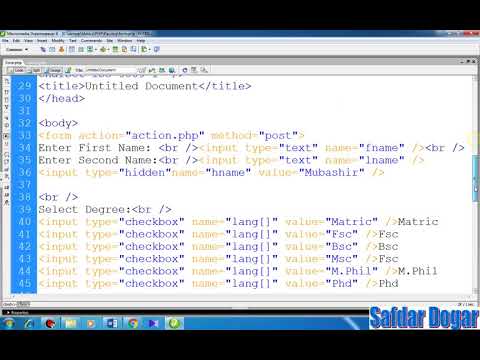Open the Visual Aids icon menu
Screen dimensions: 480x360
point(204,70)
